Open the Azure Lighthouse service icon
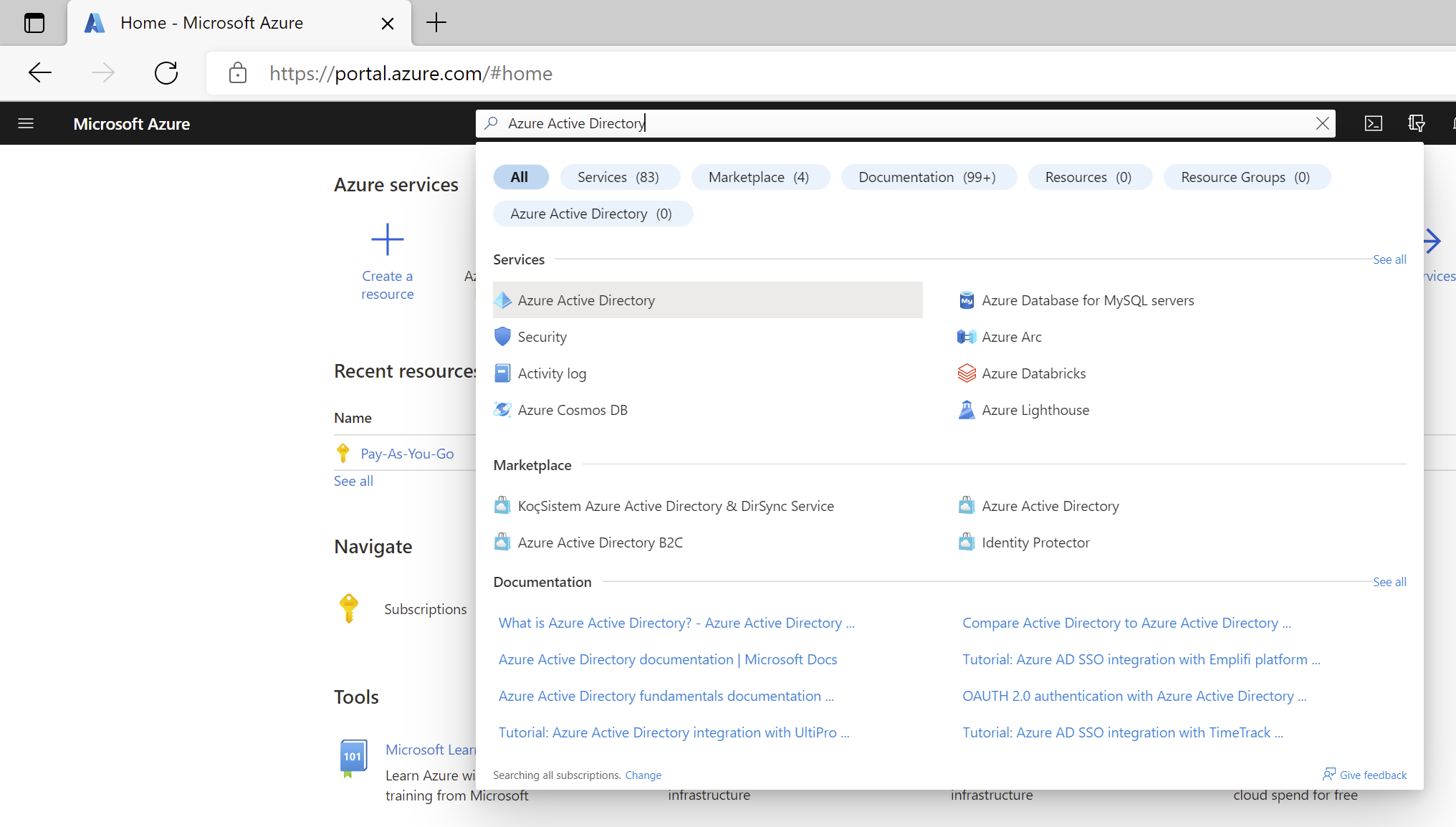The width and height of the screenshot is (1456, 827). click(x=967, y=410)
